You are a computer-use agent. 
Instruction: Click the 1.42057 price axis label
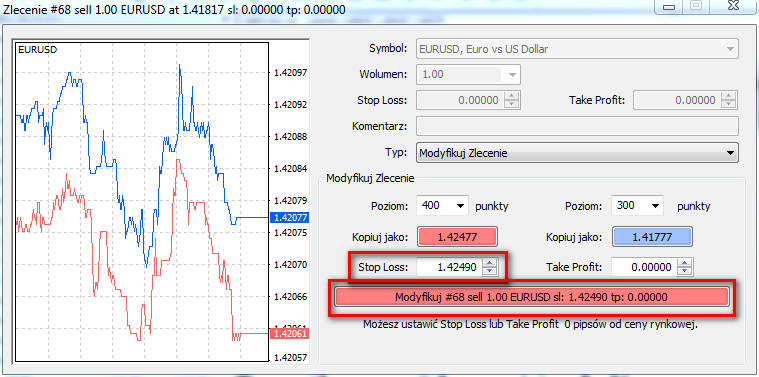(290, 358)
